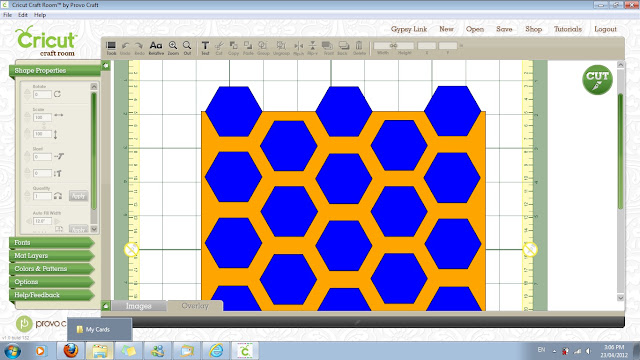Click the Delete trash icon
The width and height of the screenshot is (640, 360).
[359, 48]
